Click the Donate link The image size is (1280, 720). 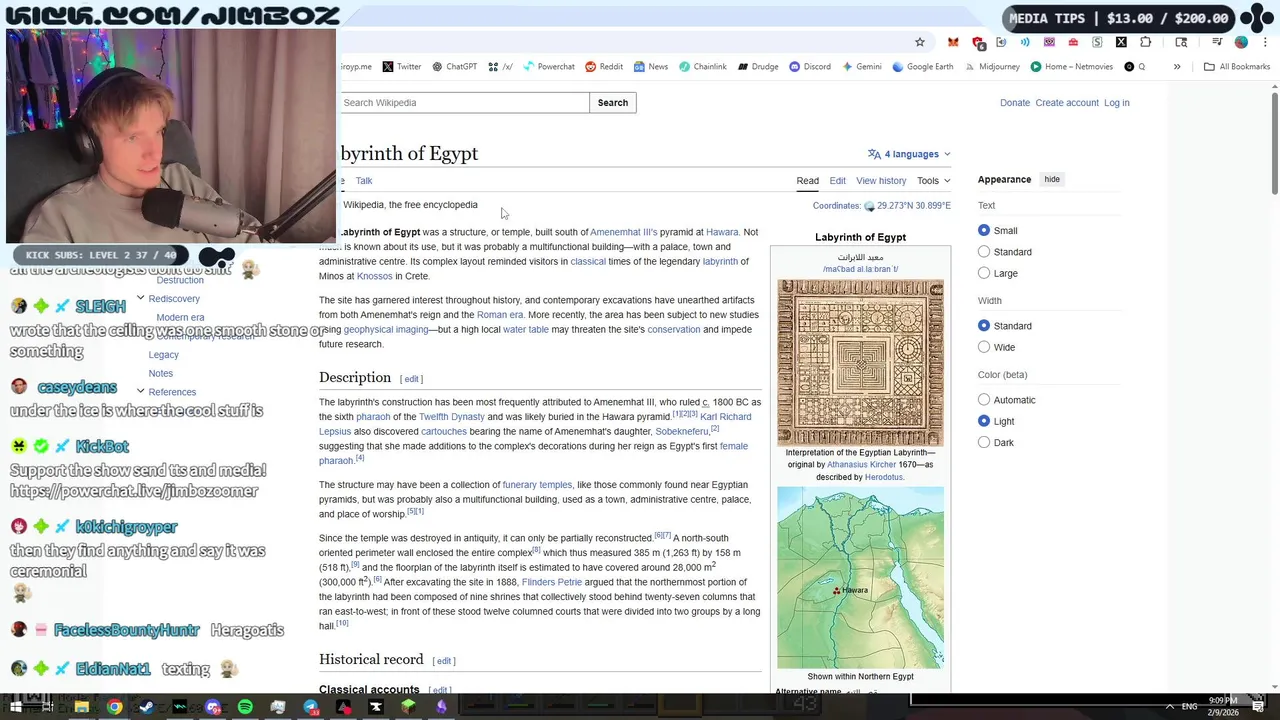1015,103
